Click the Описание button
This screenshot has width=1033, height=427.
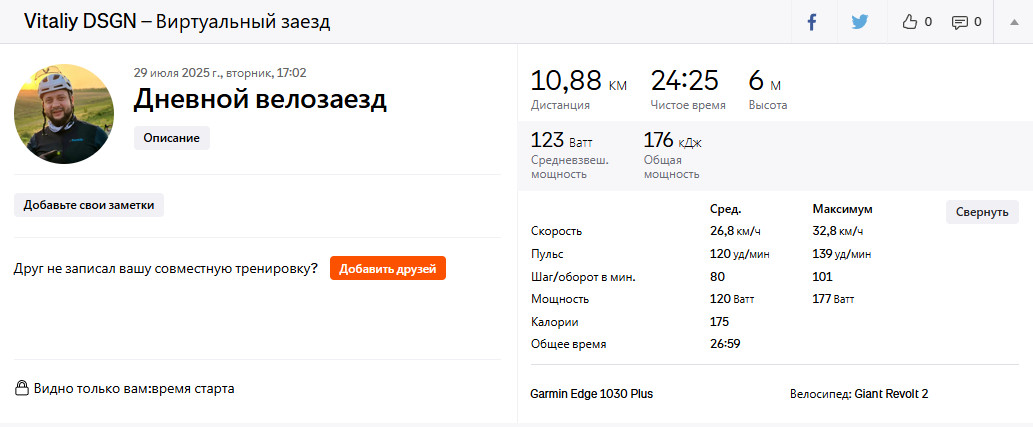tap(172, 138)
